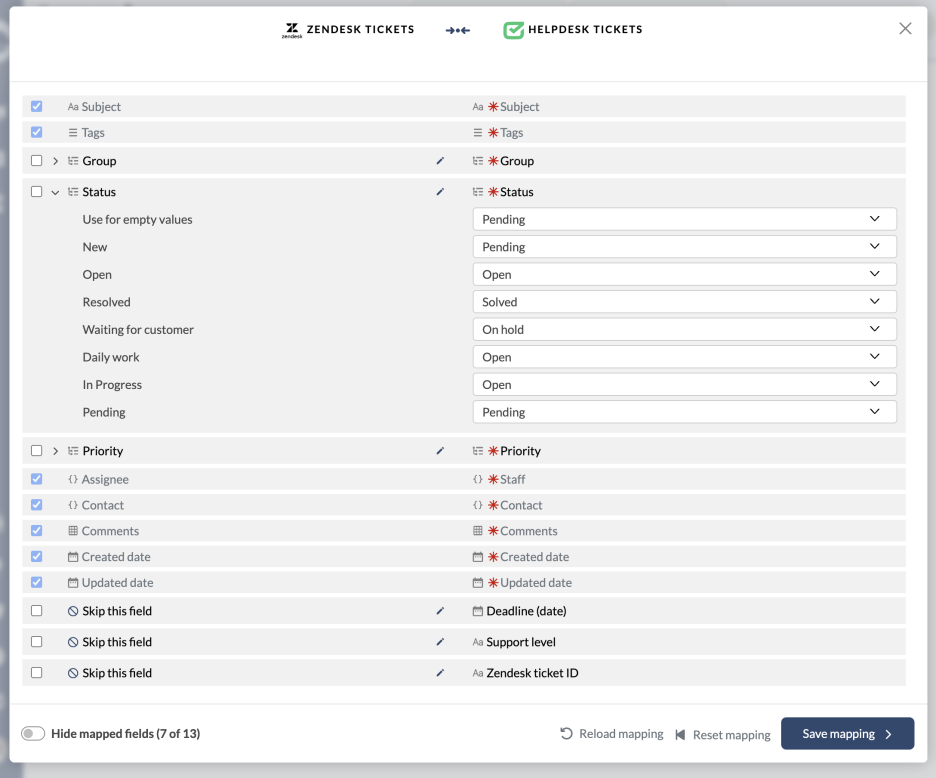The width and height of the screenshot is (936, 778).
Task: Expand the Priority field values
Action: tap(56, 451)
